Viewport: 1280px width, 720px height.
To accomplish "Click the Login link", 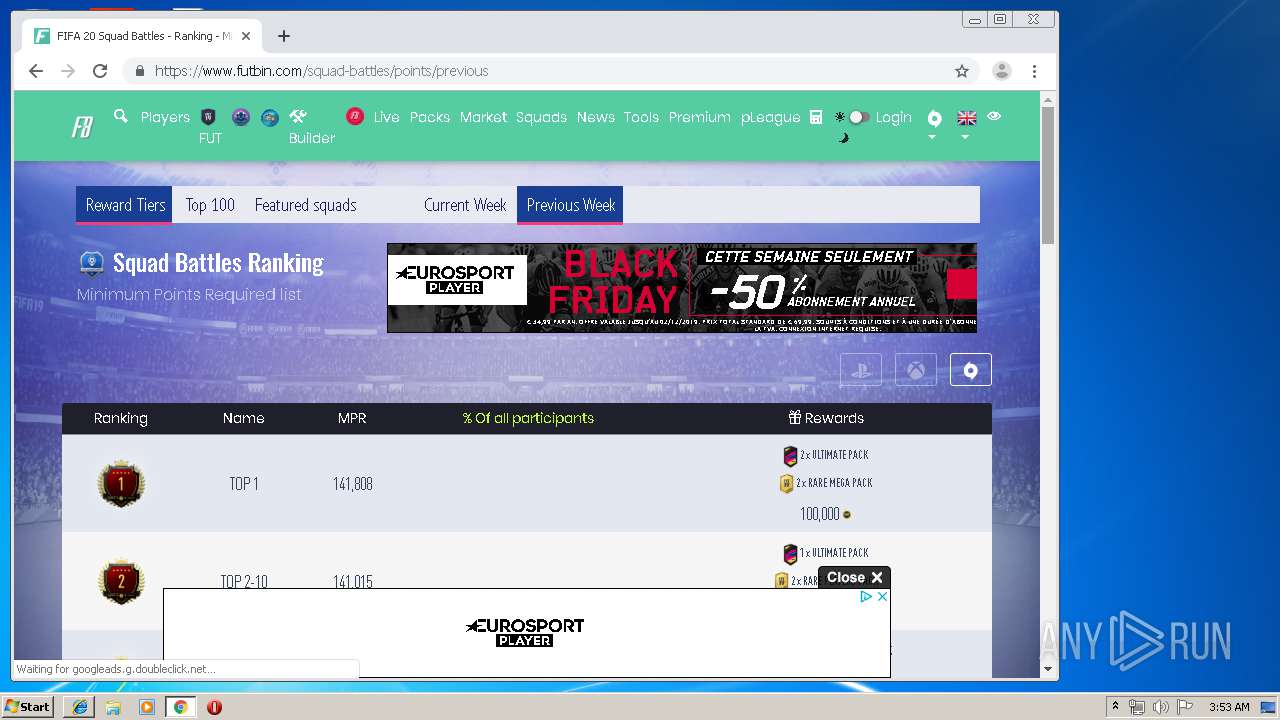I will coord(893,117).
